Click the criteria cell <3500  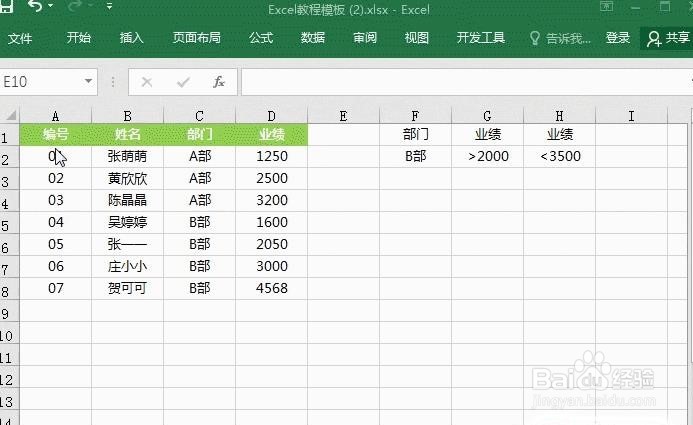[x=560, y=156]
